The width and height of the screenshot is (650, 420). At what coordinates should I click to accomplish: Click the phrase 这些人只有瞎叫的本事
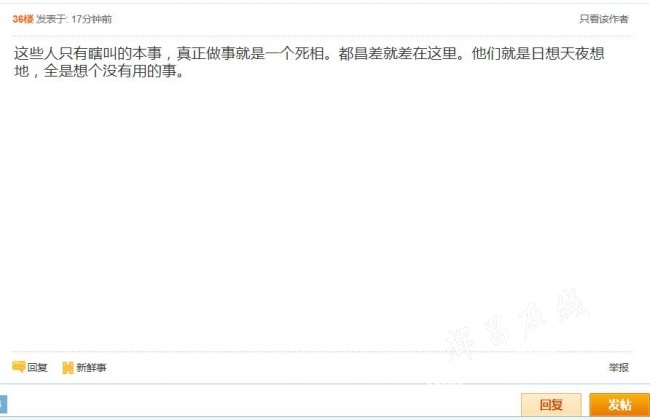[x=87, y=53]
